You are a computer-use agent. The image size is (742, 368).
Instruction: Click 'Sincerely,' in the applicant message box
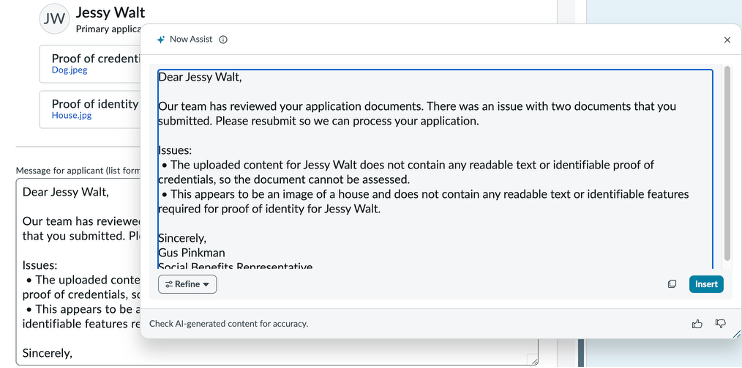[47, 353]
